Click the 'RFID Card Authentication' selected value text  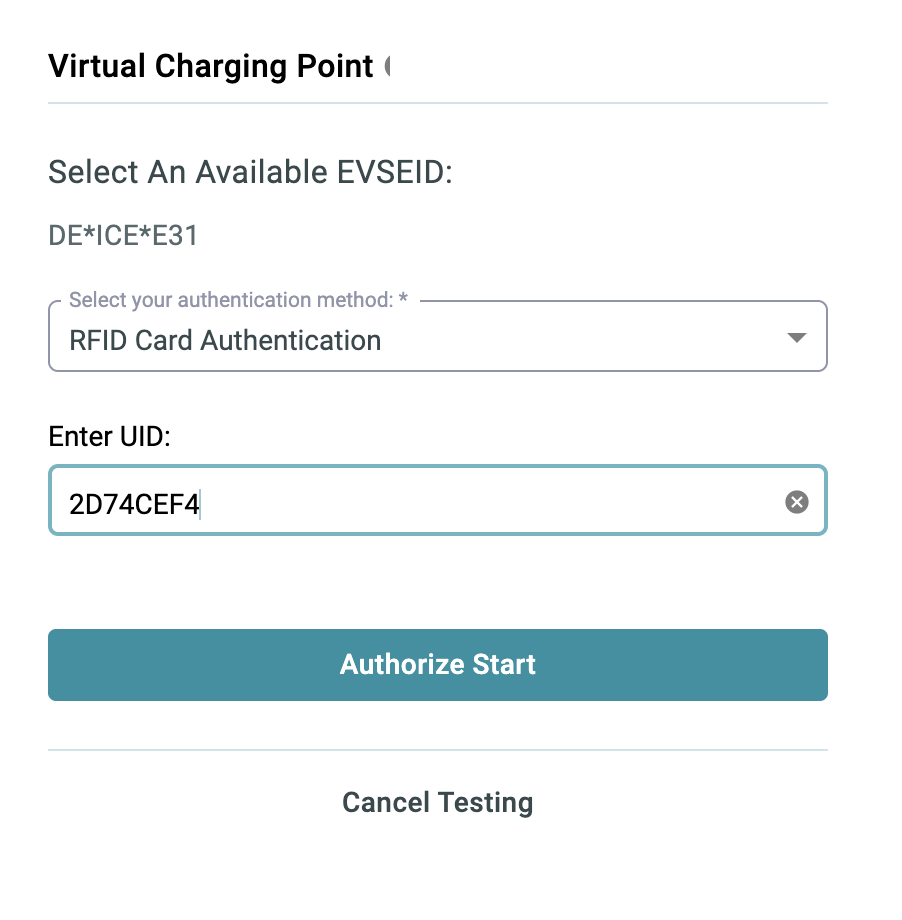click(x=225, y=340)
